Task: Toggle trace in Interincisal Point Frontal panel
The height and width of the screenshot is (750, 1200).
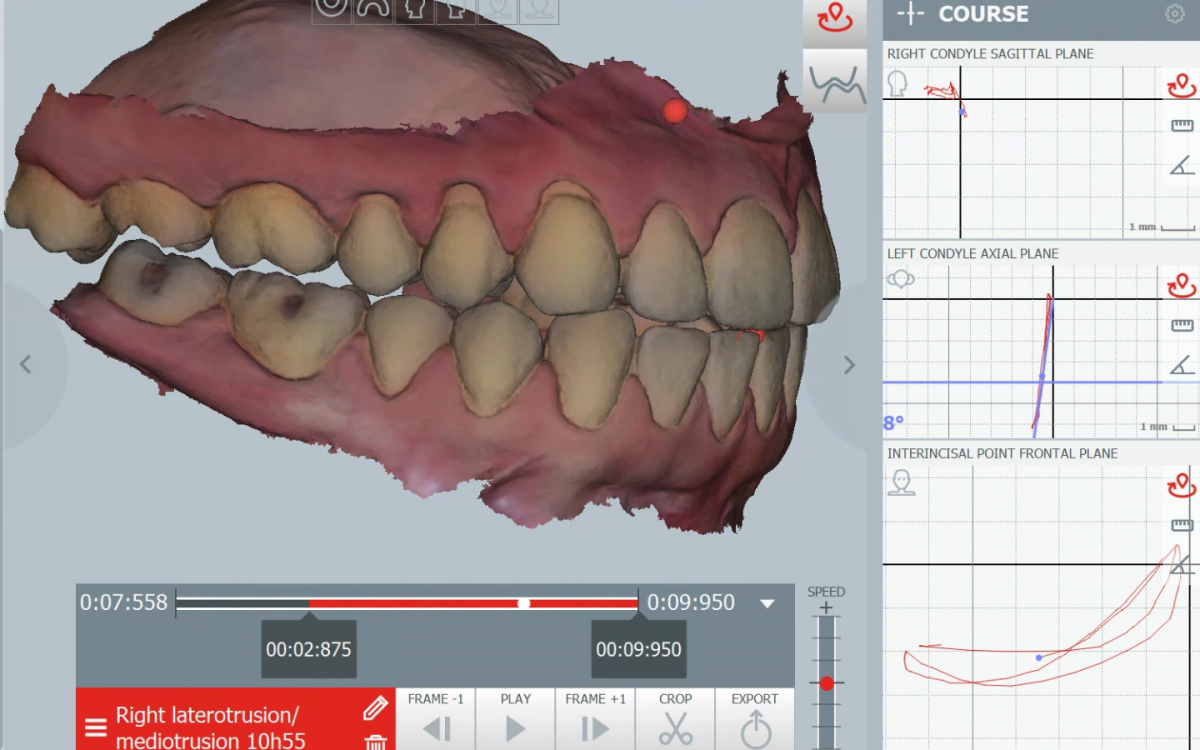Action: 1182,487
